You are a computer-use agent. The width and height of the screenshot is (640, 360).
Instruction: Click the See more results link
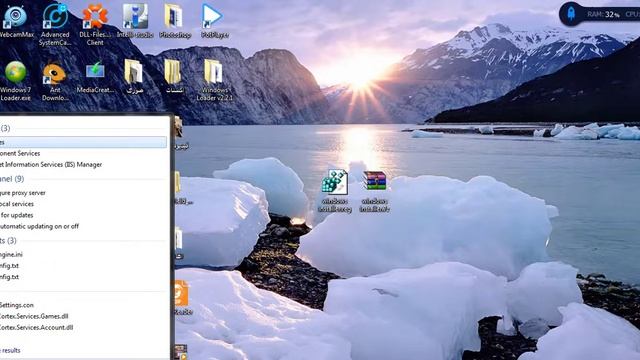[10, 350]
